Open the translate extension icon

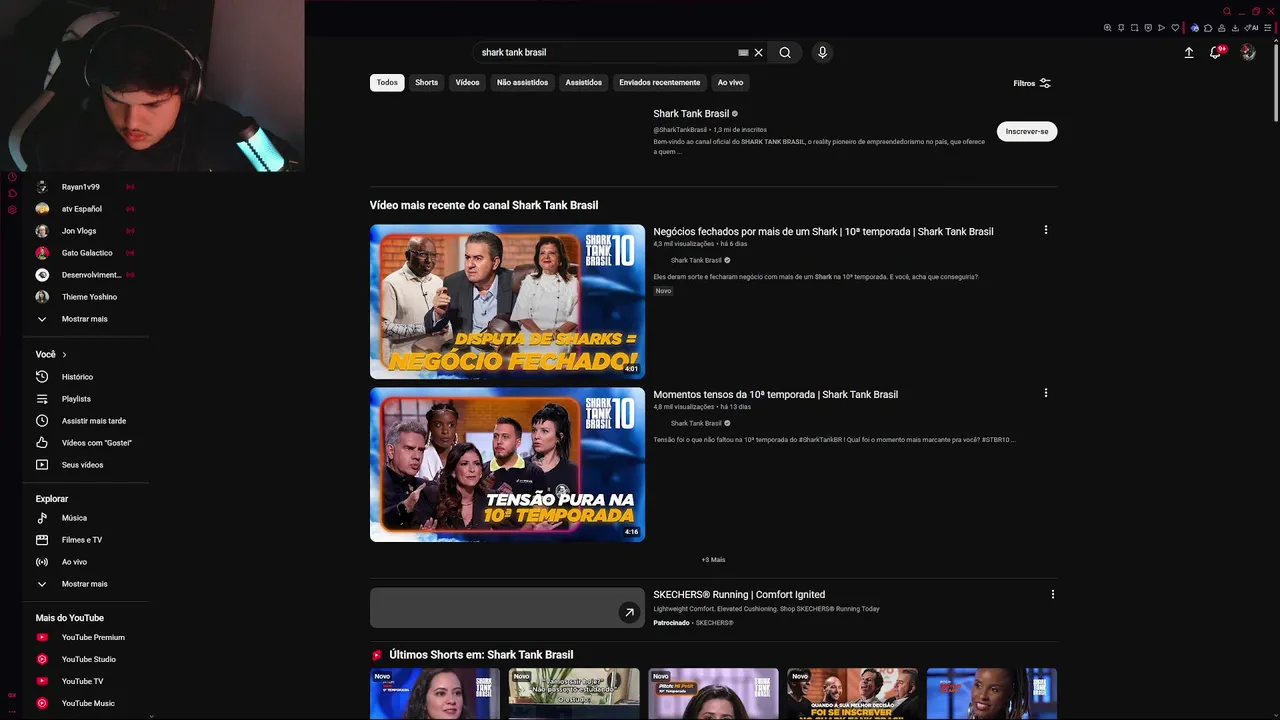(1195, 28)
